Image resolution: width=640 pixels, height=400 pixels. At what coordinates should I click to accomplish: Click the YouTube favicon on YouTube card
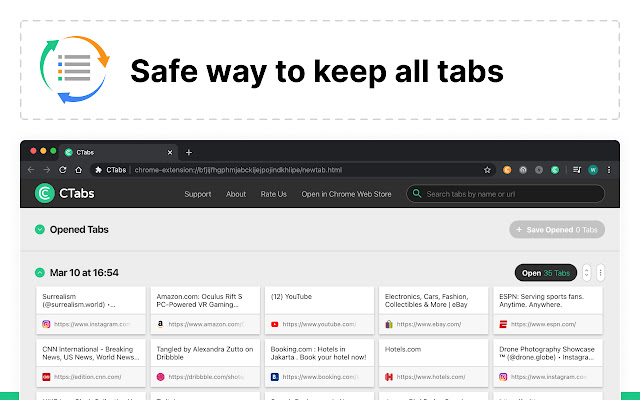tap(275, 324)
